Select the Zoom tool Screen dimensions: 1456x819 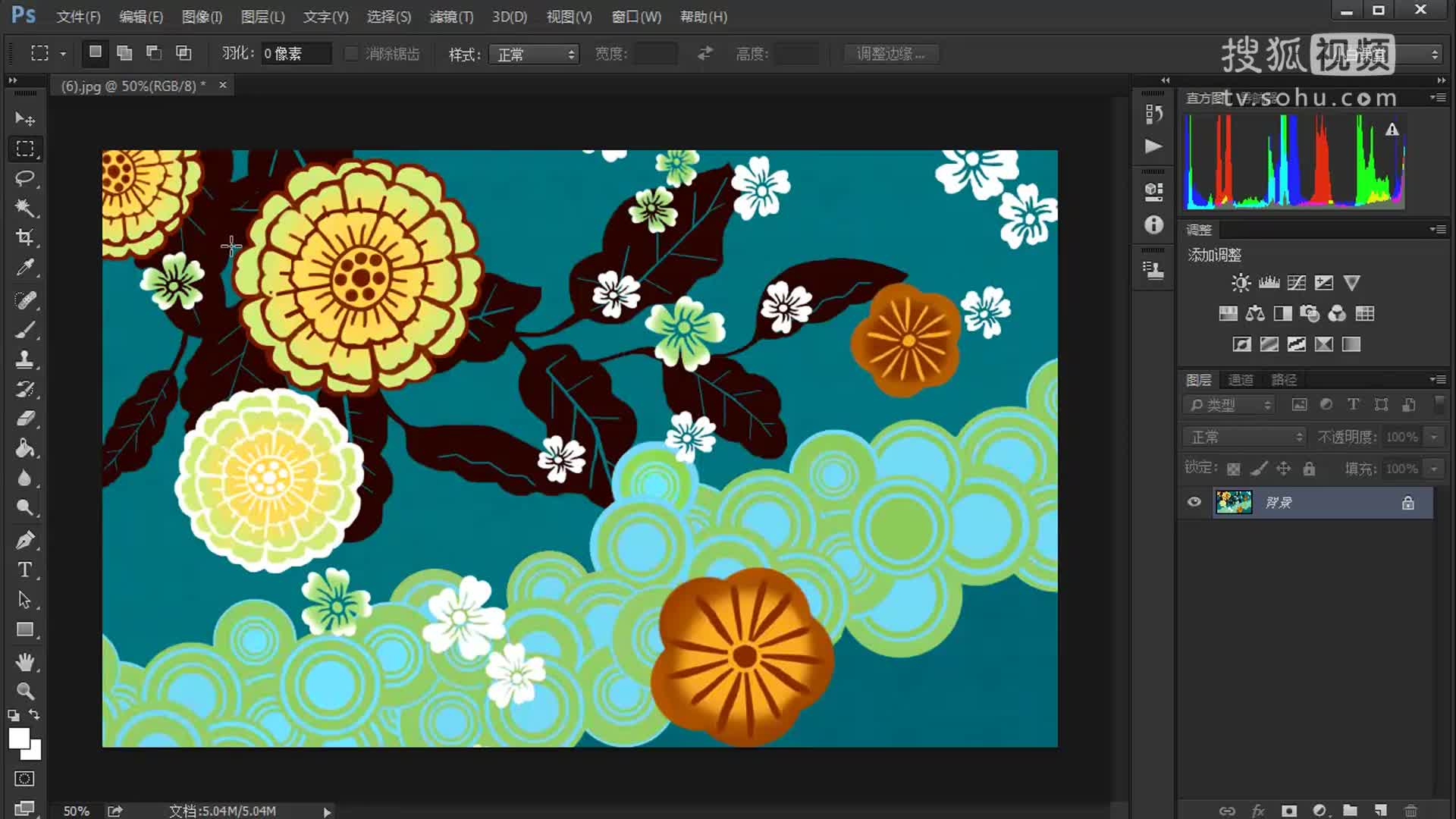click(x=25, y=692)
